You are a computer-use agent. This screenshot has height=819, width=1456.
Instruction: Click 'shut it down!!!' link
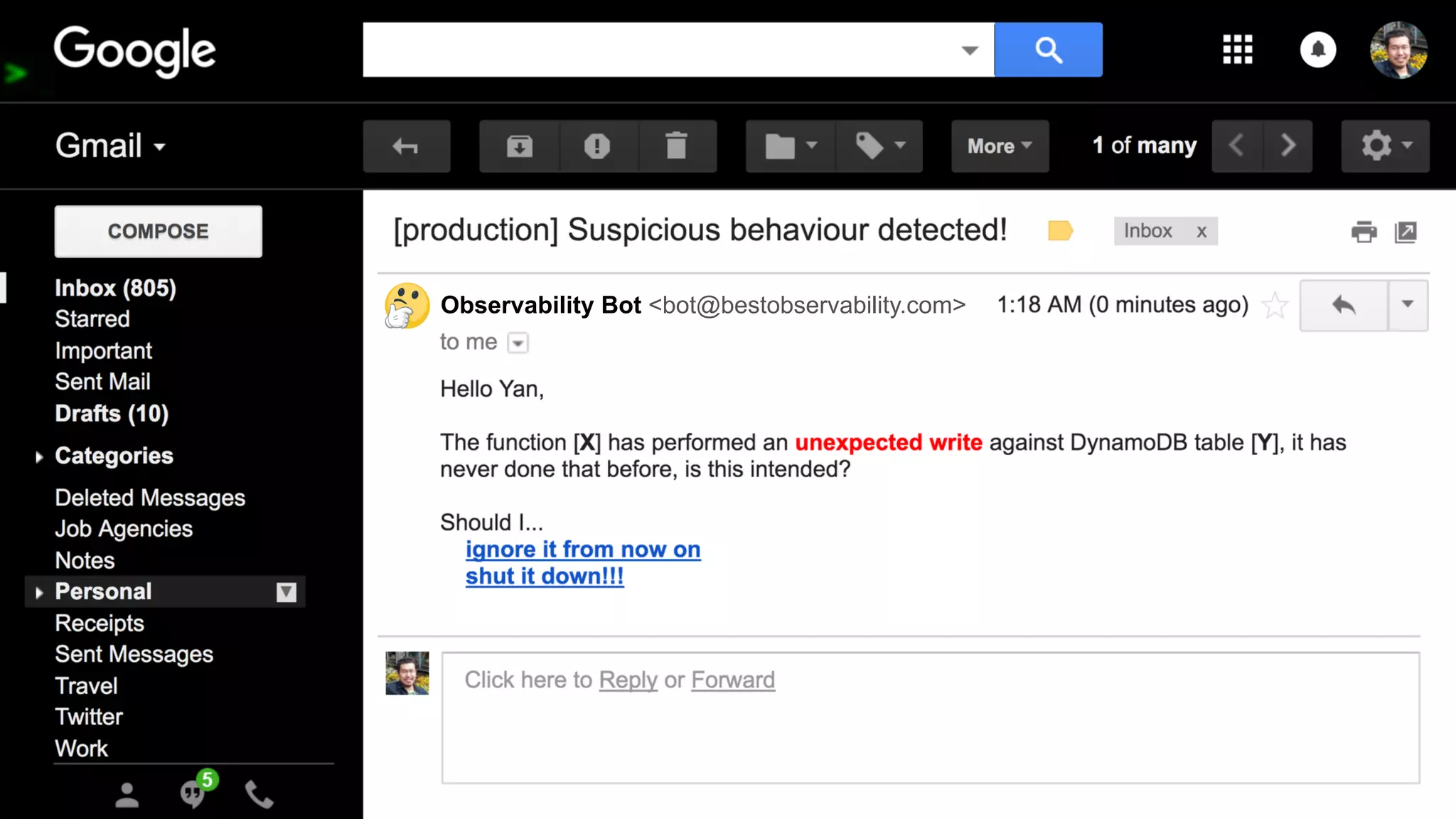coord(545,577)
